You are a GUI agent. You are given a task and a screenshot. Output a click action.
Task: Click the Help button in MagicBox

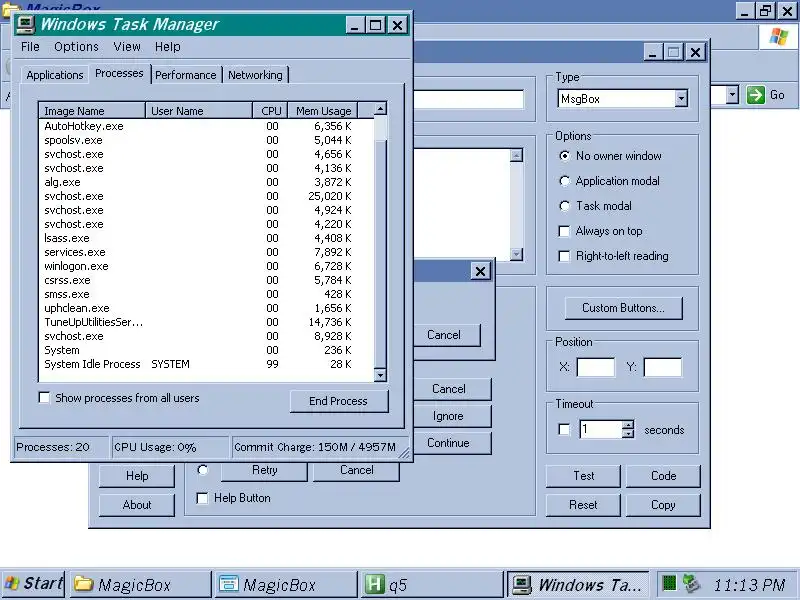[x=137, y=476]
